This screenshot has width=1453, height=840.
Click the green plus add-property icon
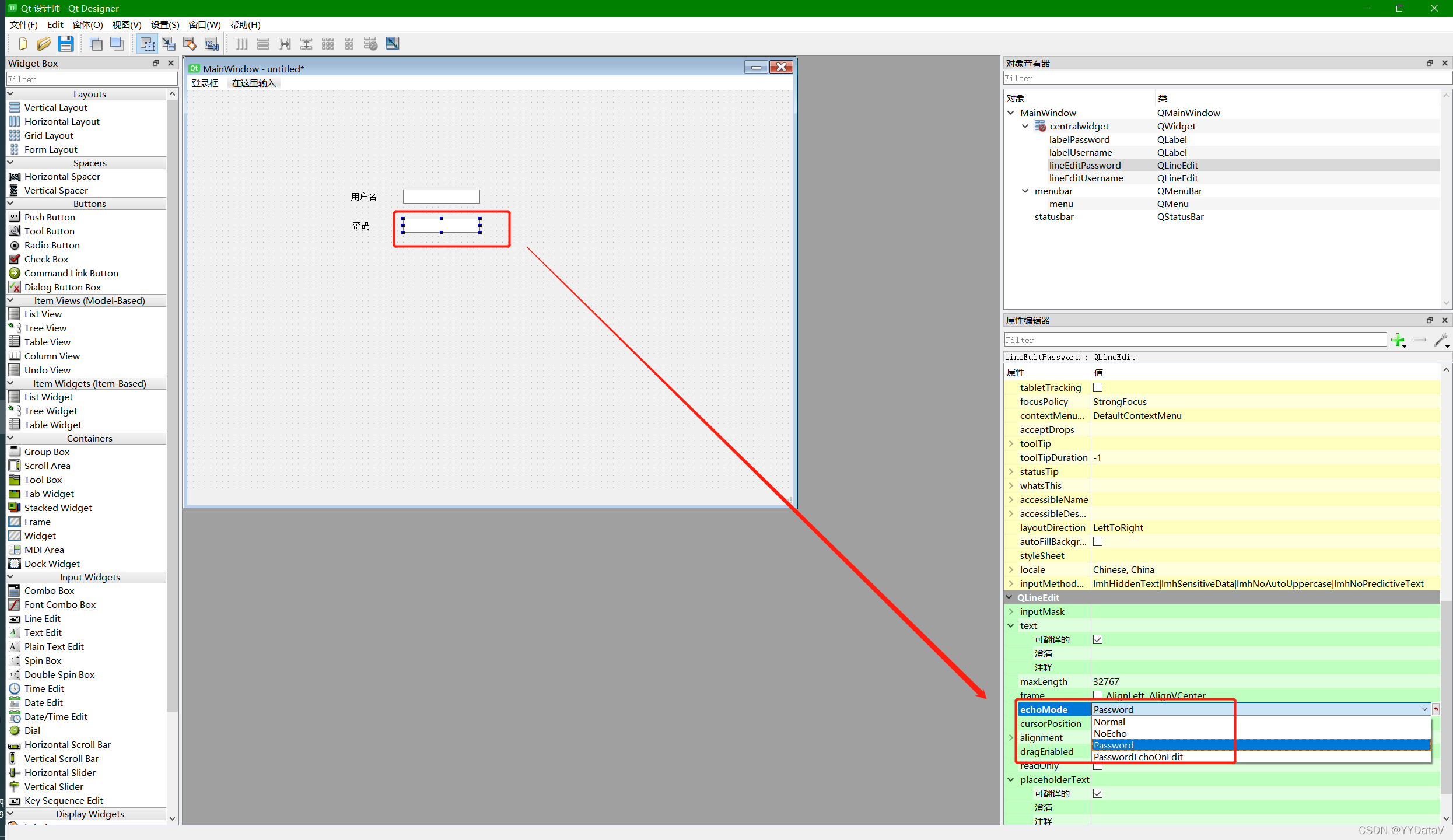pos(1398,339)
